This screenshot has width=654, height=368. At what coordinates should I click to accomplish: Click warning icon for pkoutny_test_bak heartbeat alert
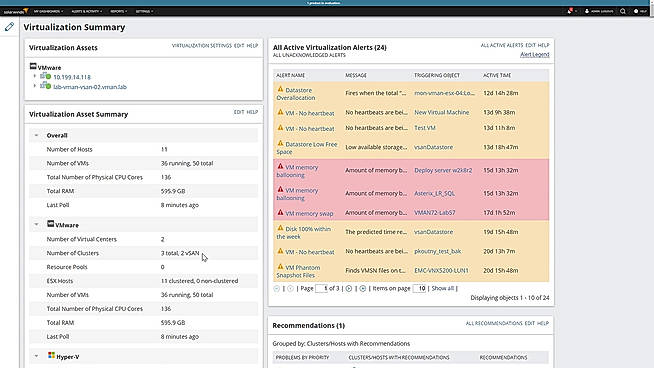pos(280,251)
